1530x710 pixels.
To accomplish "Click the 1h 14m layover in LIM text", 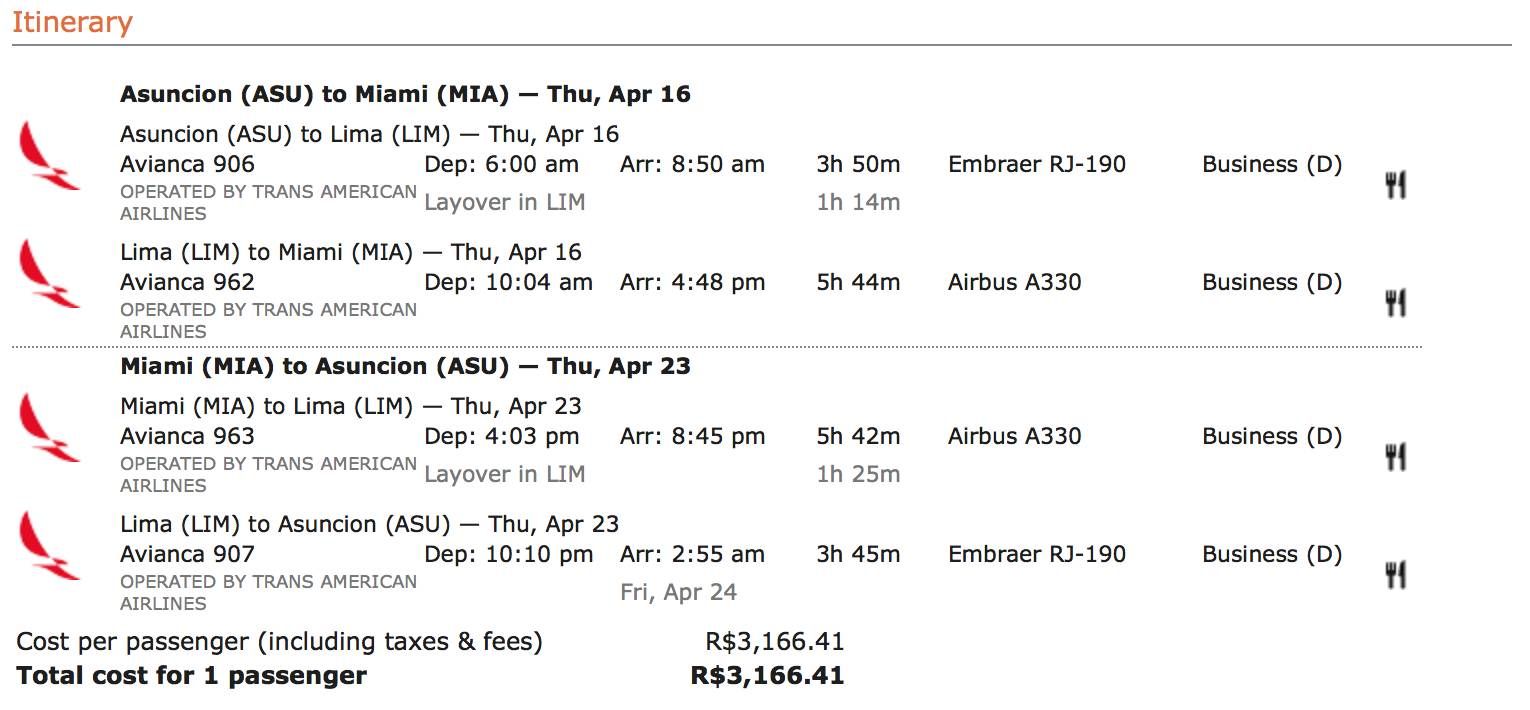I will tap(858, 202).
